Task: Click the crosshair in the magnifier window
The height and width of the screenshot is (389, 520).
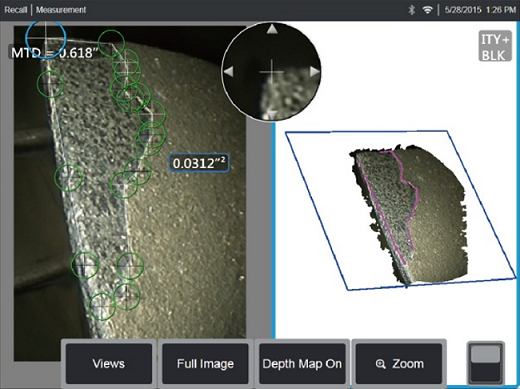Action: [x=272, y=72]
